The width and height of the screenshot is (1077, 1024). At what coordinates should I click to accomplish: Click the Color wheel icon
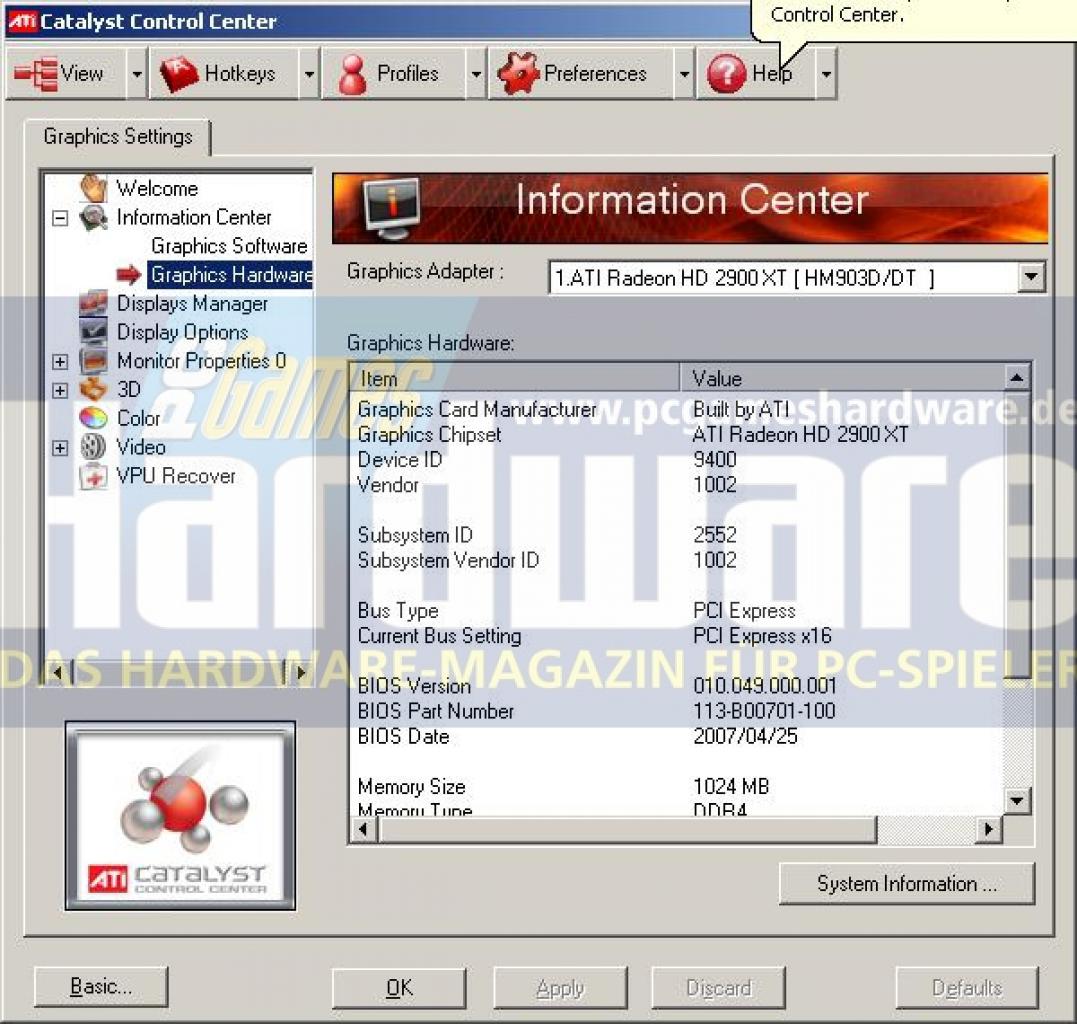click(93, 418)
